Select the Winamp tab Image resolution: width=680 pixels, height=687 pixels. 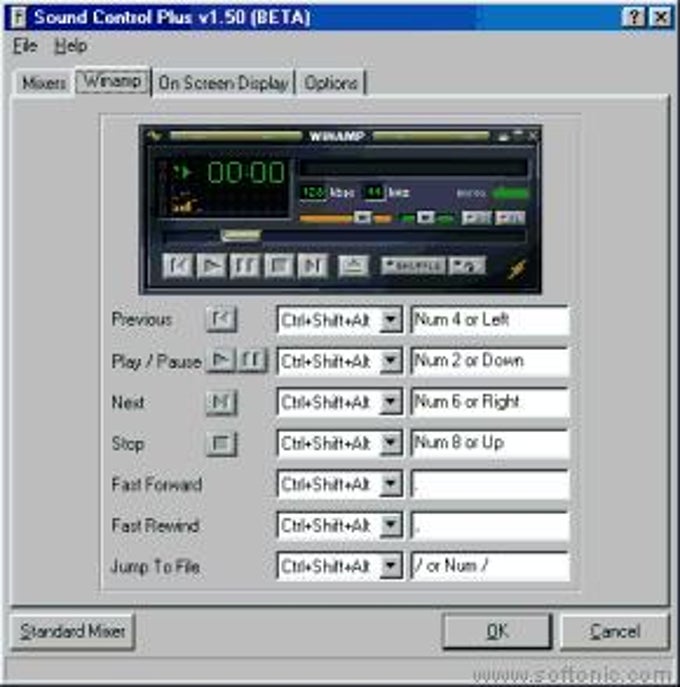pos(113,81)
